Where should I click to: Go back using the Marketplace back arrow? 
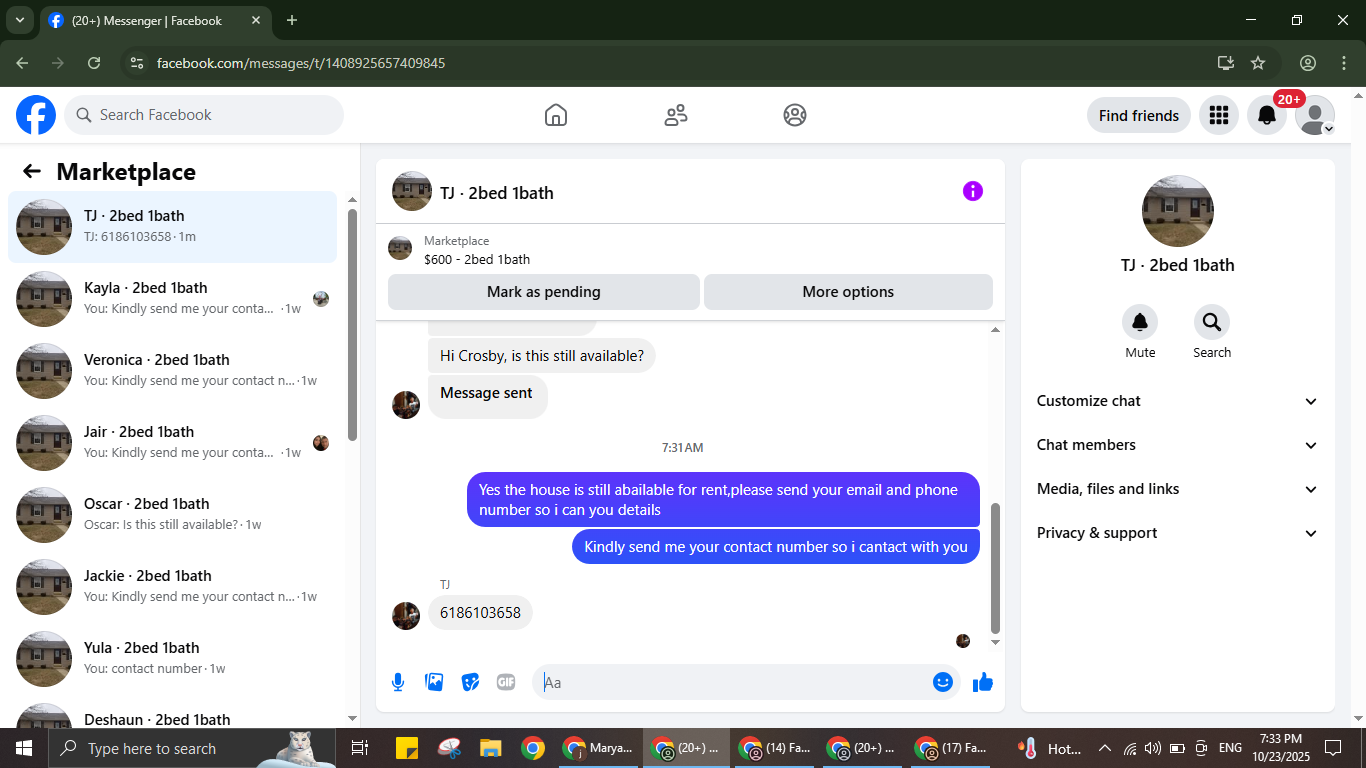tap(32, 171)
